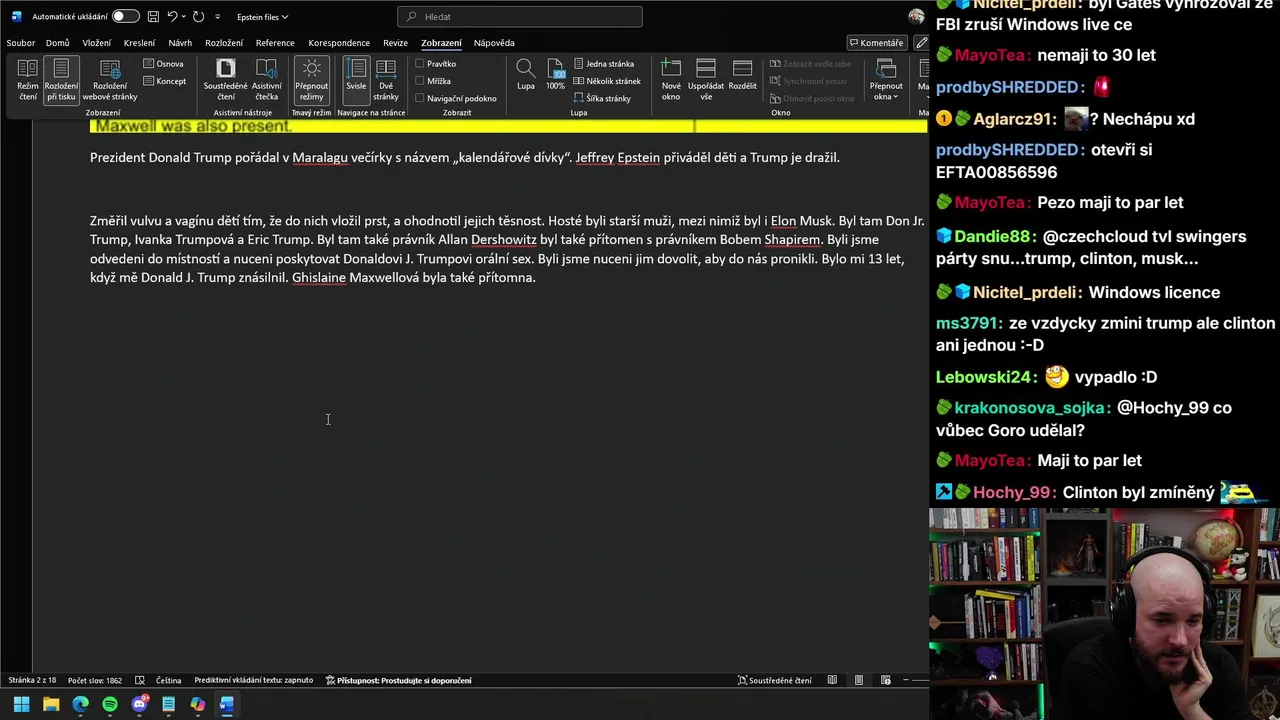The image size is (1280, 720).
Task: Open Osnova outline view
Action: [x=163, y=64]
